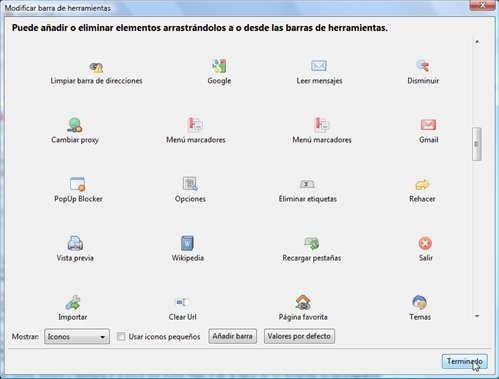Screen dimensions: 499x379
Task: Select the Recargar pestañas icon
Action: tap(312, 243)
